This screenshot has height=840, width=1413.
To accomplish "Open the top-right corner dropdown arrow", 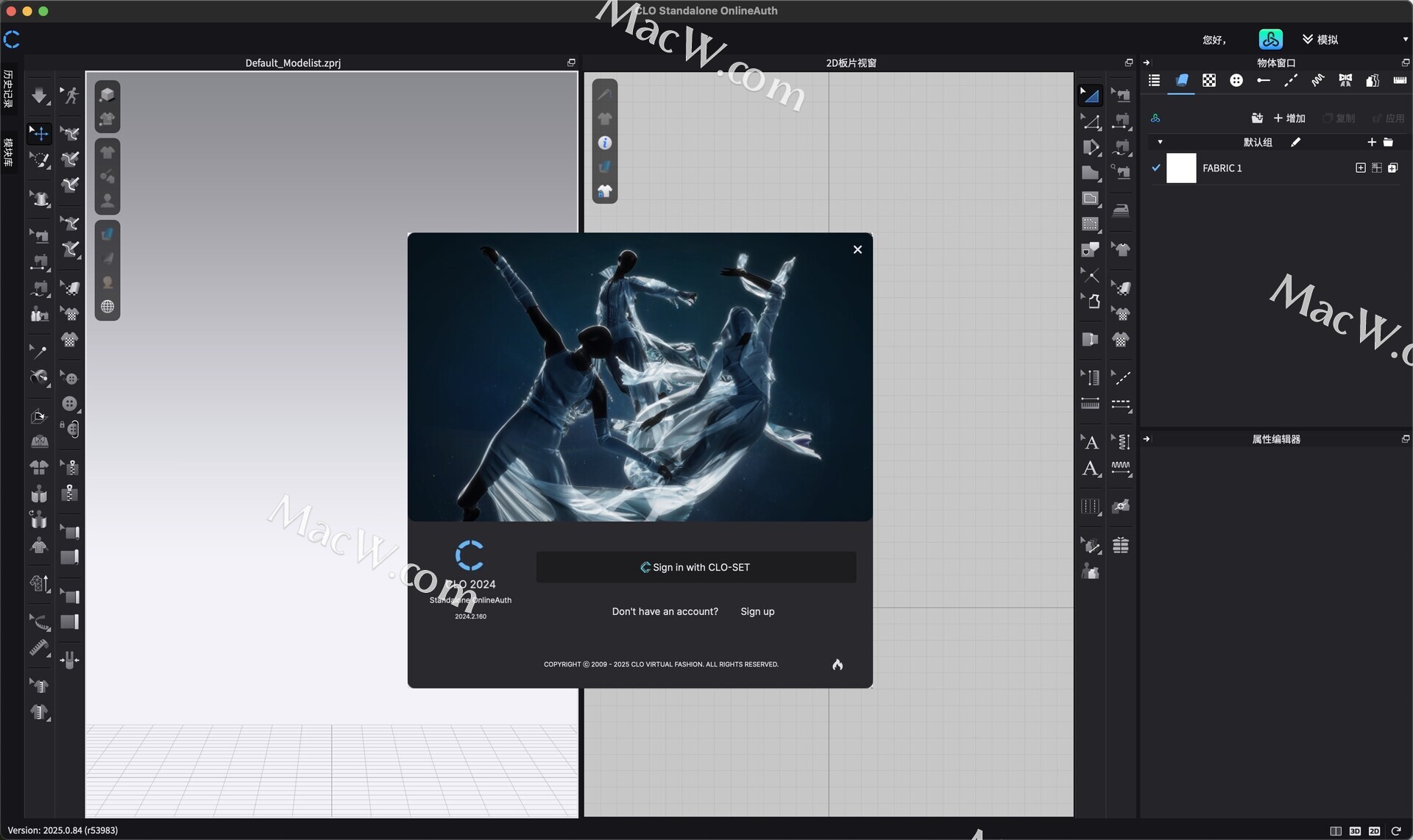I will [1404, 39].
